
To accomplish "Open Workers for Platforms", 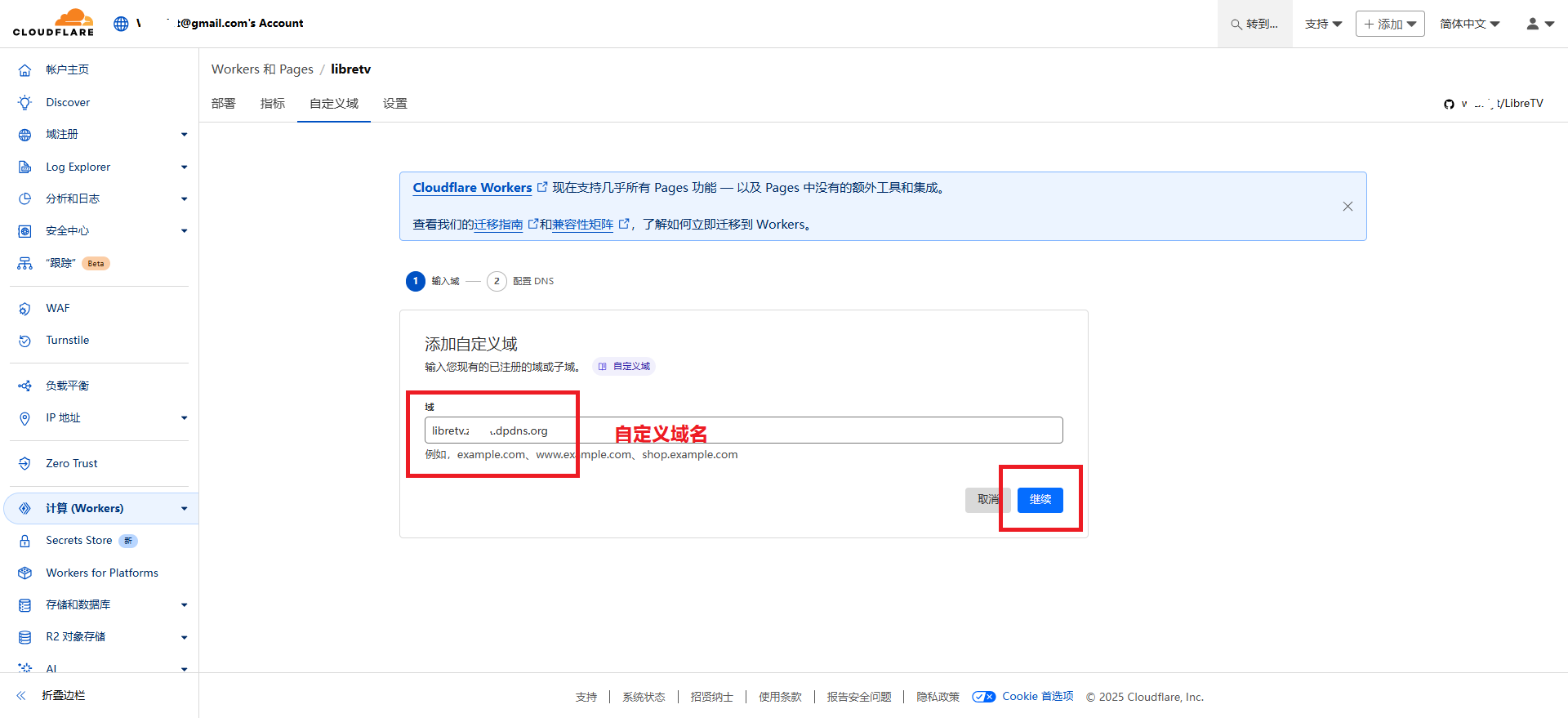I will (101, 573).
